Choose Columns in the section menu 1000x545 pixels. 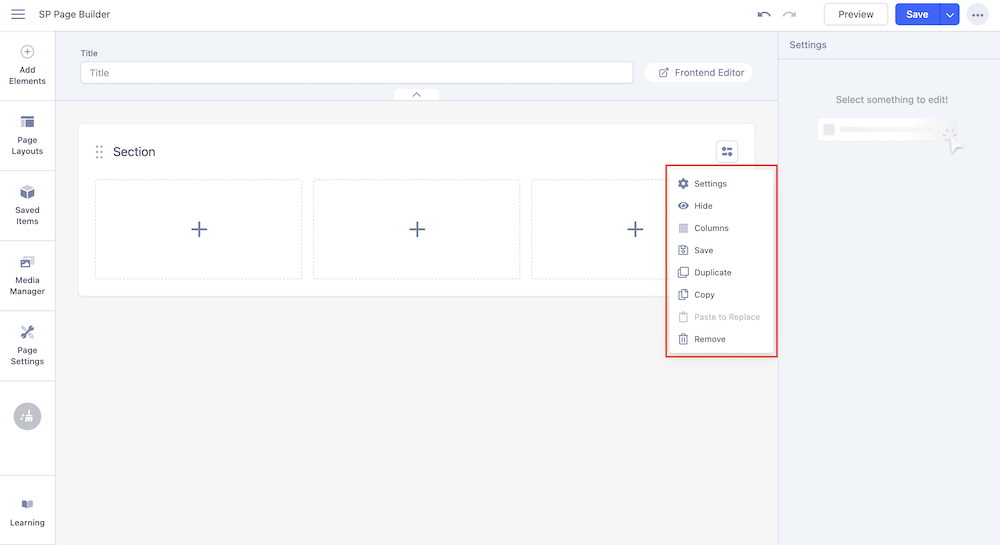click(x=711, y=228)
